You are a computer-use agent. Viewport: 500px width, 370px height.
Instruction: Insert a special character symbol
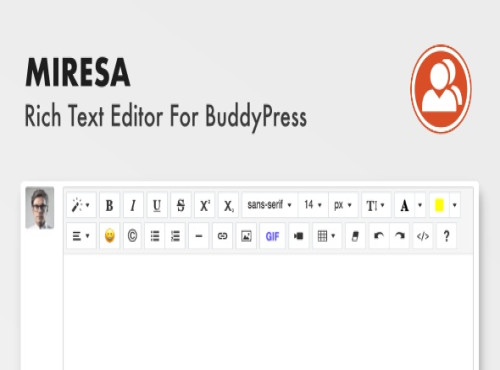[132, 236]
